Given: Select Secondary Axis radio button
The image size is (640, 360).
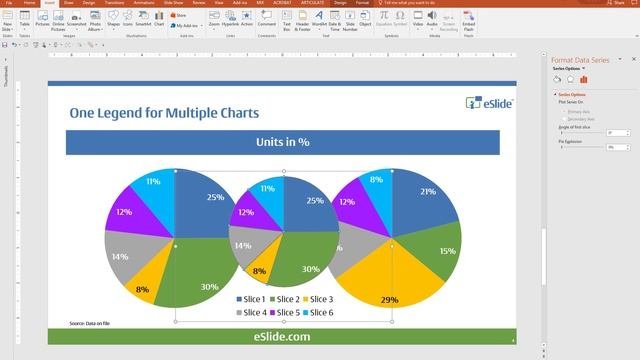Looking at the screenshot, I should coord(565,119).
